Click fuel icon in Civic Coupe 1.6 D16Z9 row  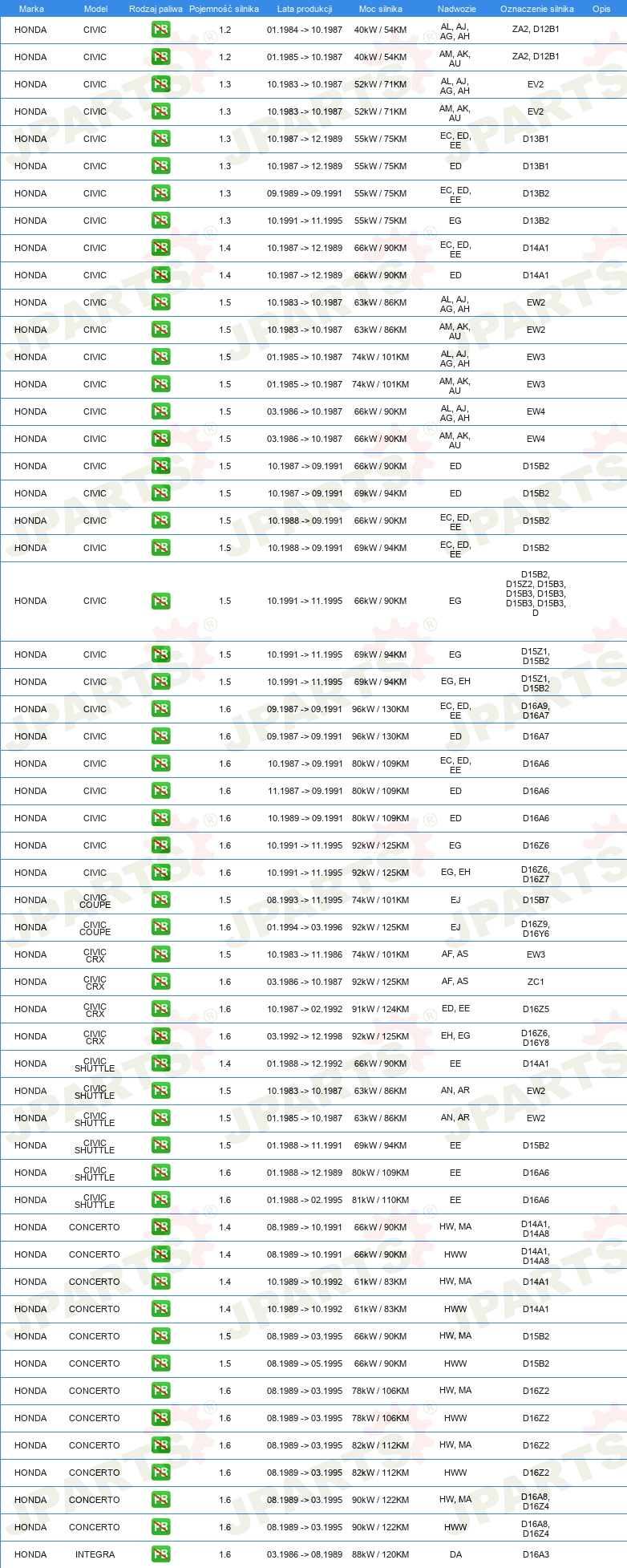click(x=160, y=927)
